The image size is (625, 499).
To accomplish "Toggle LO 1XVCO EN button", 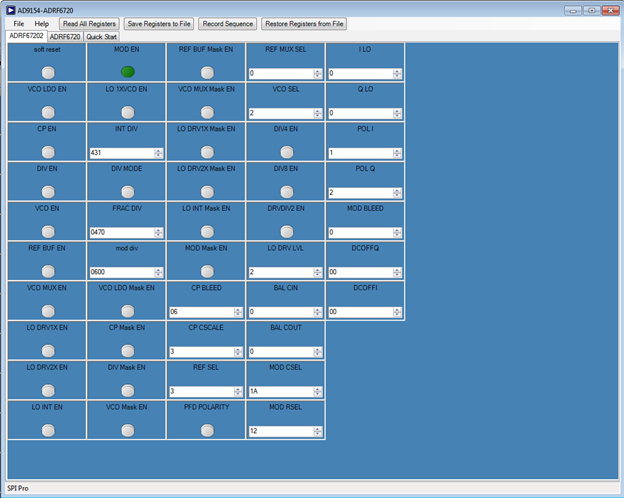I will (128, 112).
